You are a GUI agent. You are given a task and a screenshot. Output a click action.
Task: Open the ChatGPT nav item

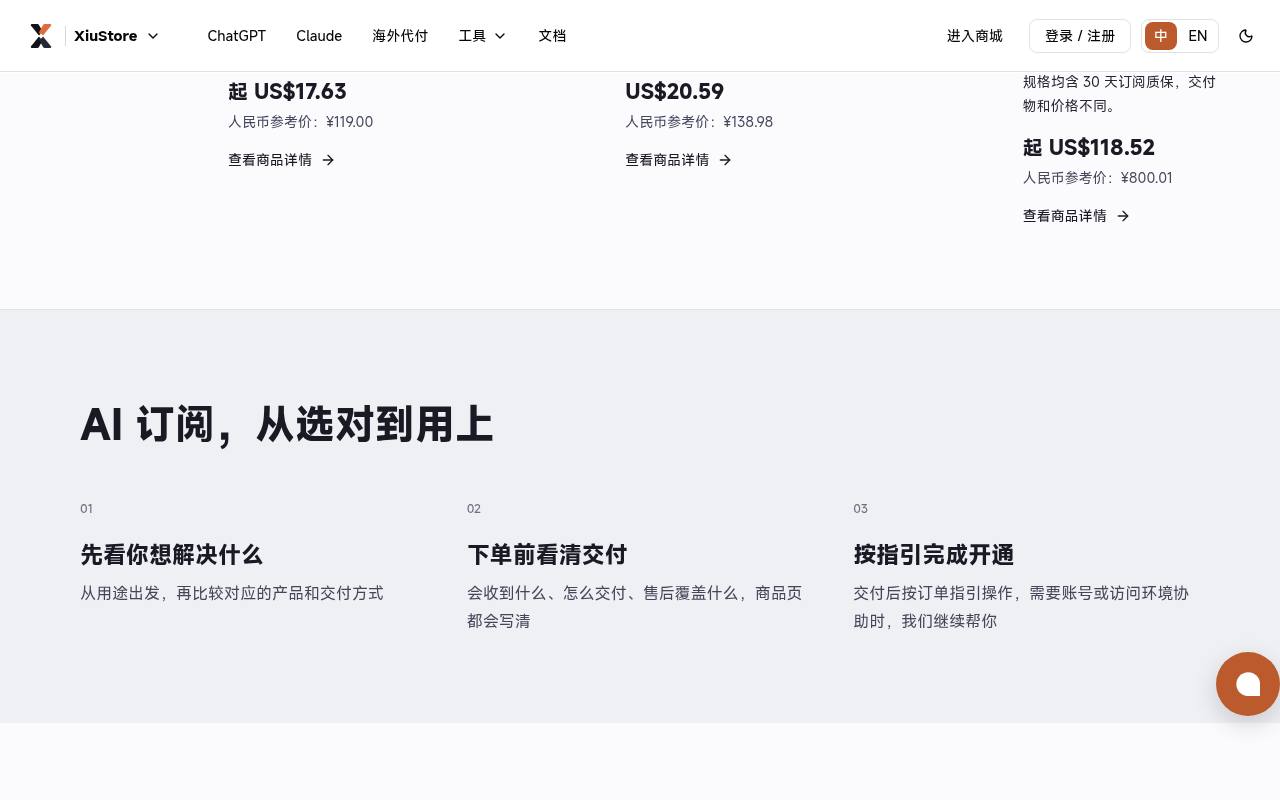click(x=237, y=36)
